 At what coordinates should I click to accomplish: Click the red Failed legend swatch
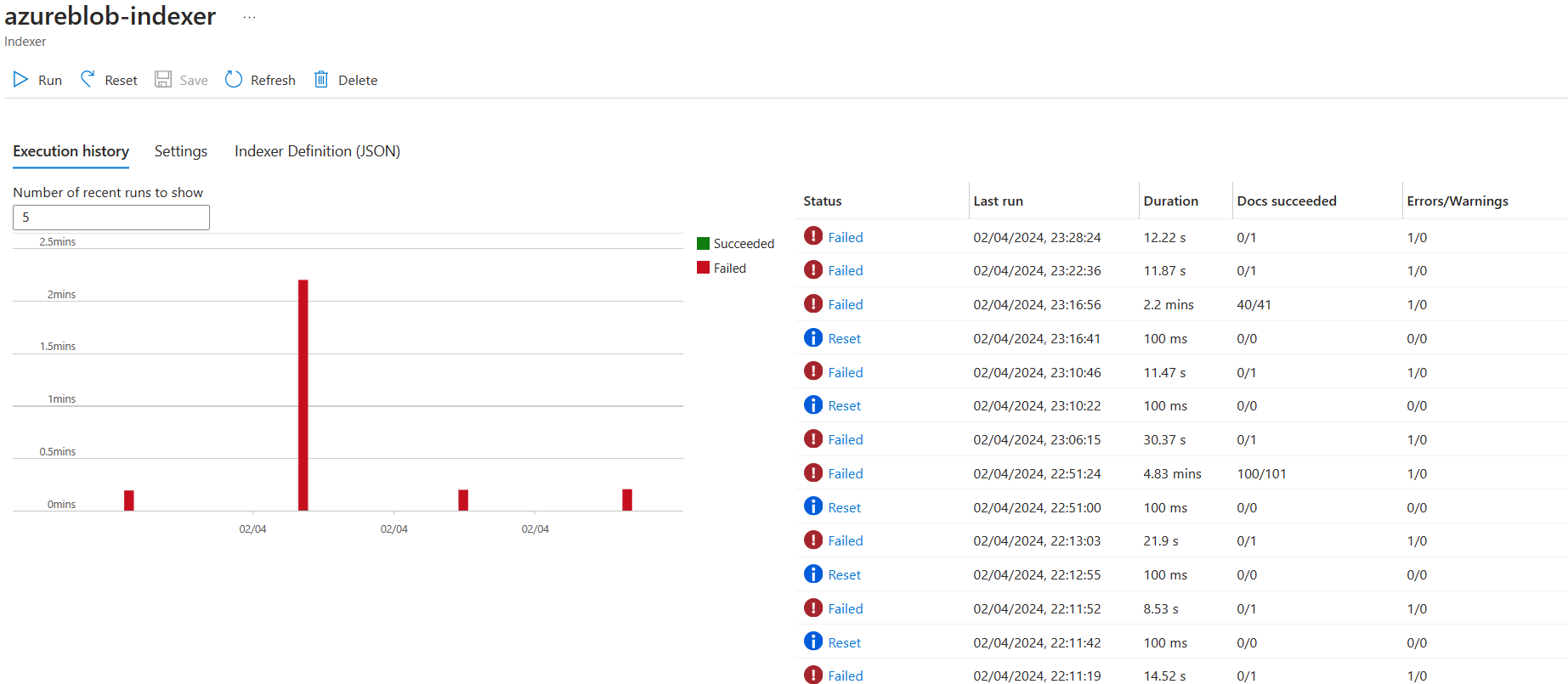(x=703, y=268)
